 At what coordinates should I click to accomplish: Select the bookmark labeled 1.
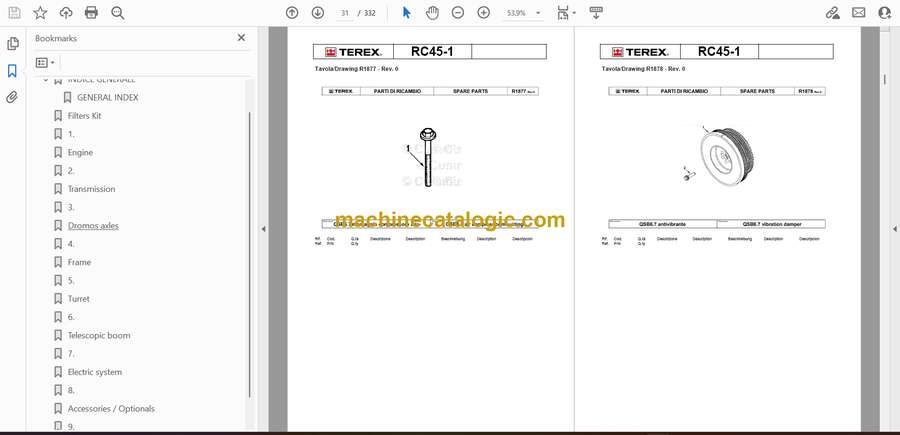pyautogui.click(x=71, y=134)
